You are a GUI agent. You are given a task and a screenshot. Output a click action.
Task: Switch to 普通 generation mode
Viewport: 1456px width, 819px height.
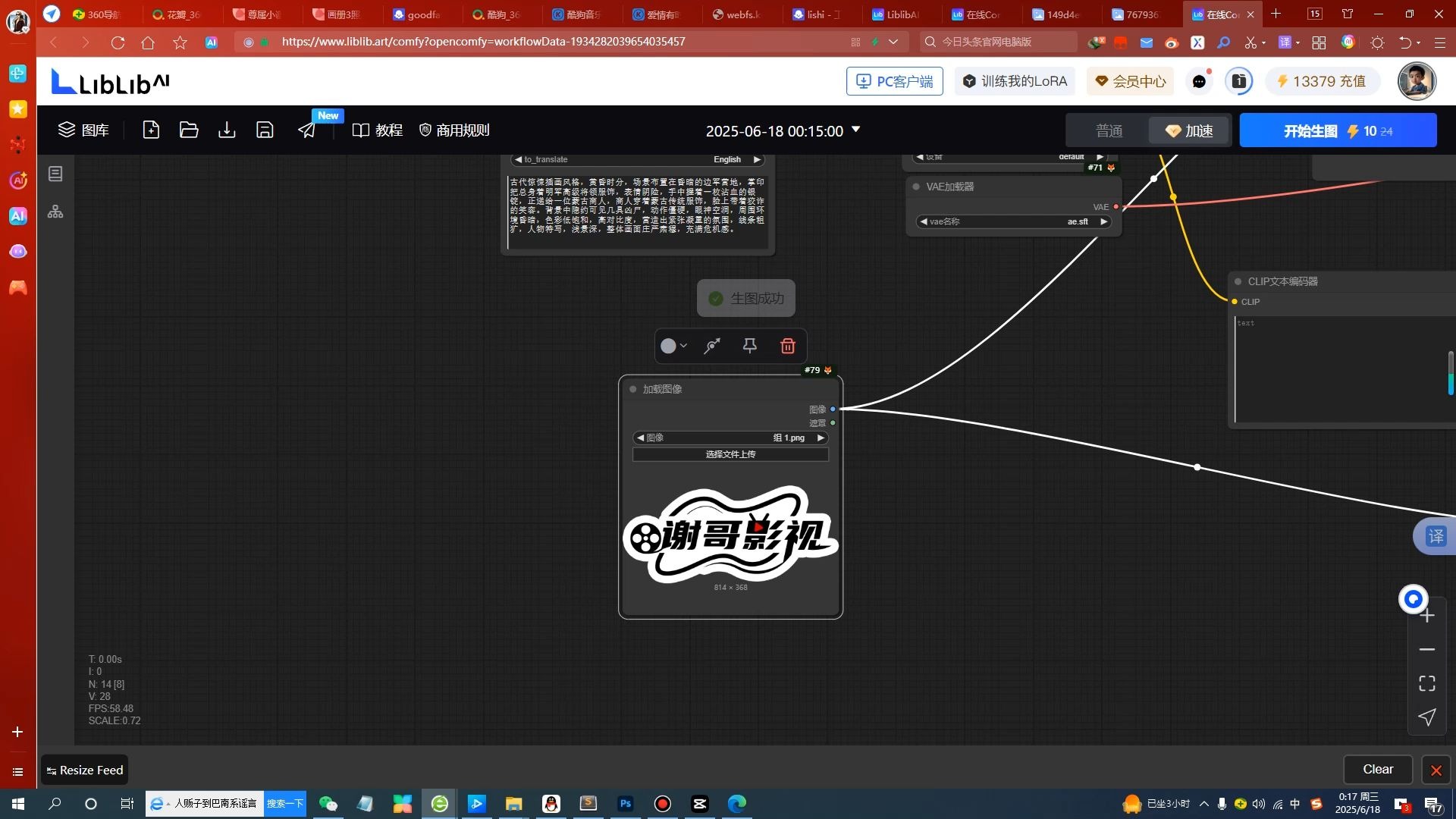coord(1109,130)
